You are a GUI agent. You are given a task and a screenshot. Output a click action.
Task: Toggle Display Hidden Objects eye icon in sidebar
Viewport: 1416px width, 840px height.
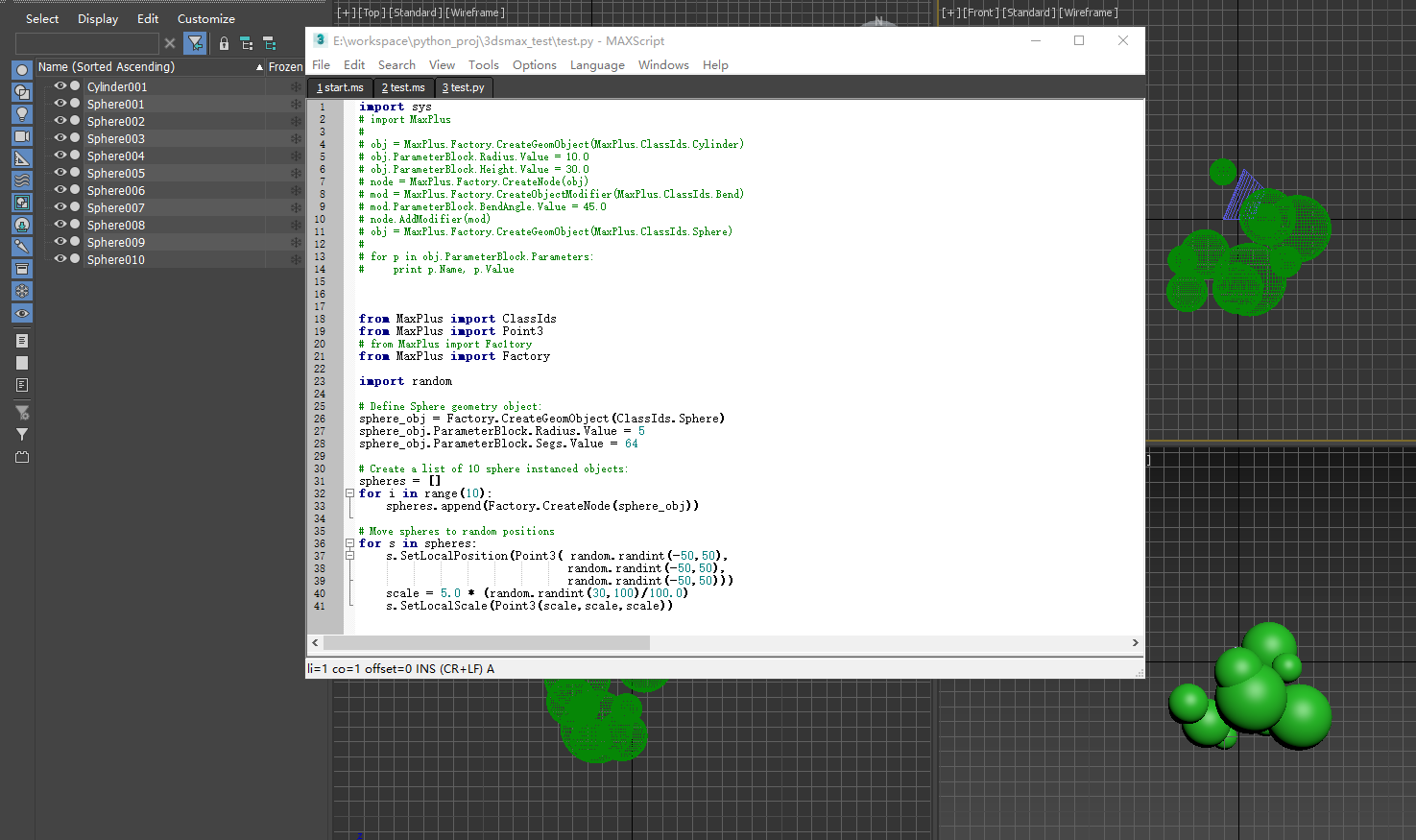(22, 314)
